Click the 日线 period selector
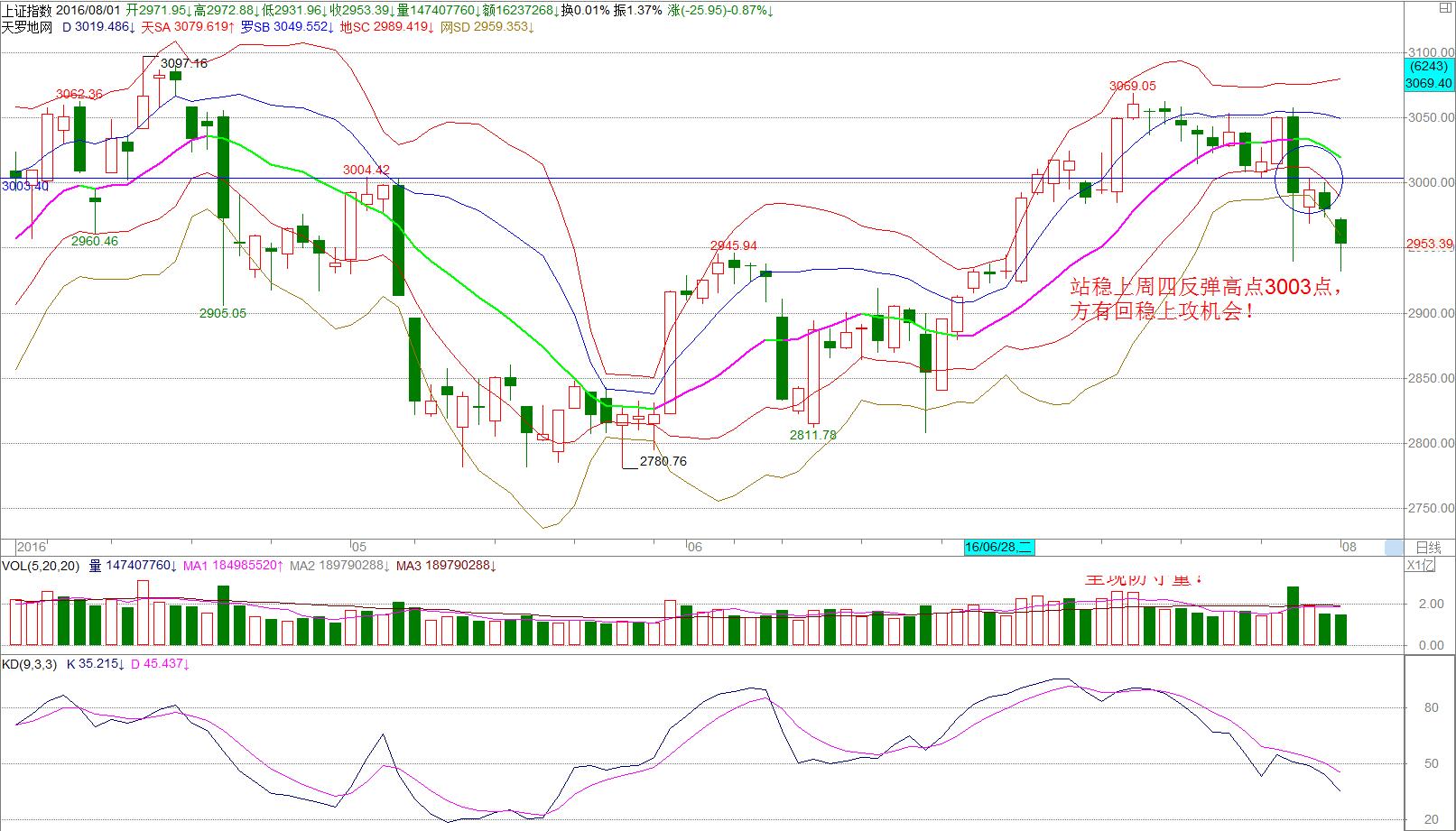 coord(1429,547)
